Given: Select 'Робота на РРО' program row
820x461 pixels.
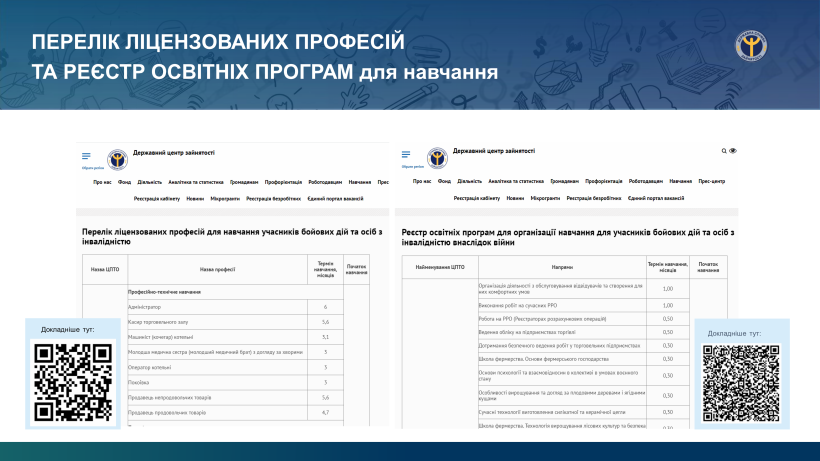Looking at the screenshot, I should [x=584, y=319].
